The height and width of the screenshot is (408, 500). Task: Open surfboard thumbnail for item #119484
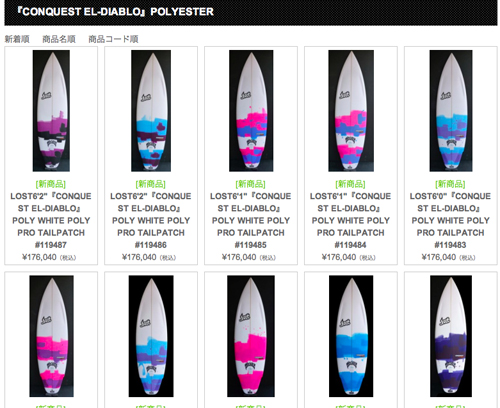point(351,111)
